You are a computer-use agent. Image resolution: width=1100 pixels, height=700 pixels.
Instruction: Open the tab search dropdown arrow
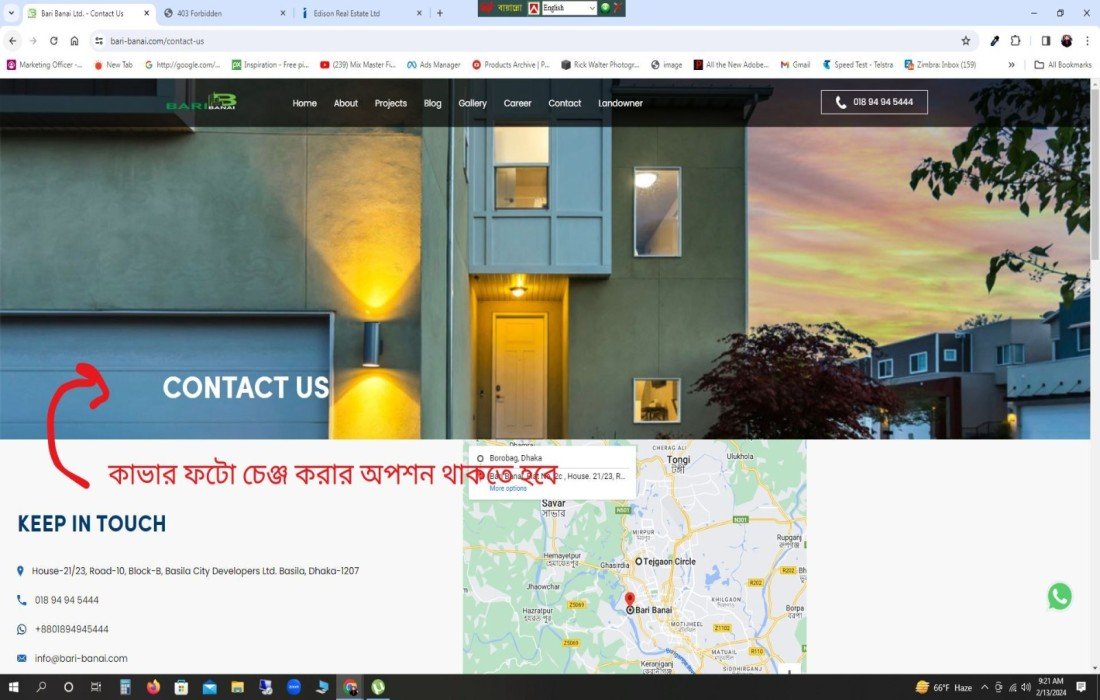11,13
